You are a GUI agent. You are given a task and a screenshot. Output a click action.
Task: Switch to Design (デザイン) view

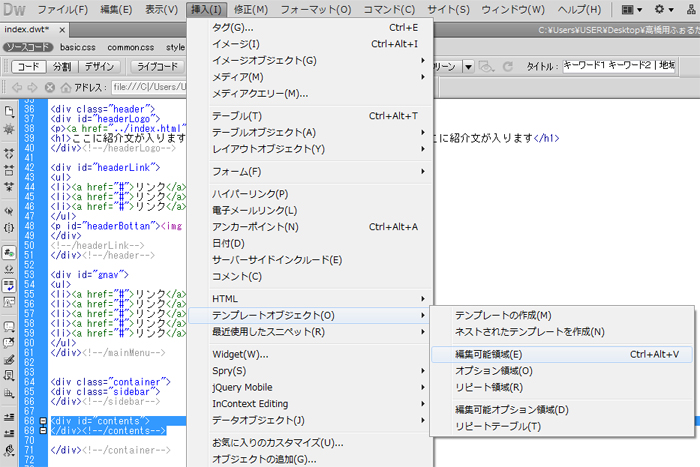[x=98, y=67]
